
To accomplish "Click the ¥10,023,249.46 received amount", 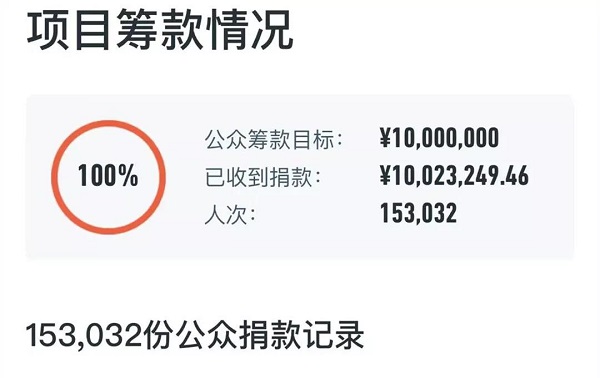I will click(x=454, y=176).
